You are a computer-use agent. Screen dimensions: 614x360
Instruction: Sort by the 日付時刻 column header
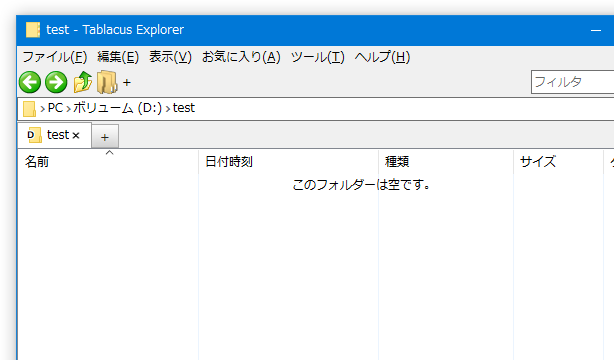(x=289, y=161)
